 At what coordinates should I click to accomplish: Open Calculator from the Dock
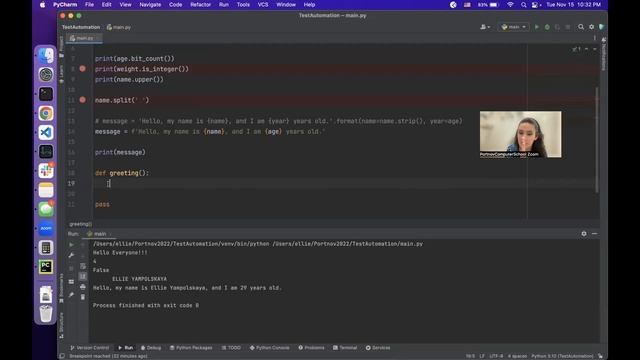point(46,247)
